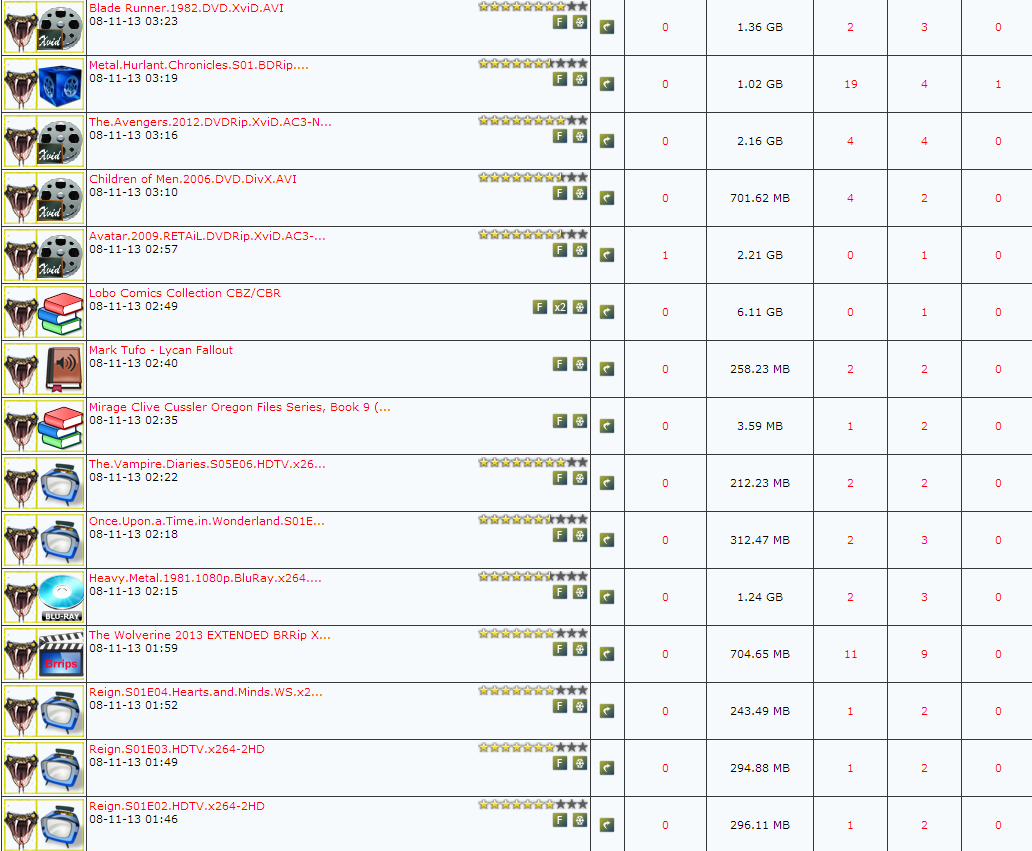This screenshot has height=851, width=1032.
Task: Click the green arrow icon for Reign S01E03
Action: pos(607,768)
